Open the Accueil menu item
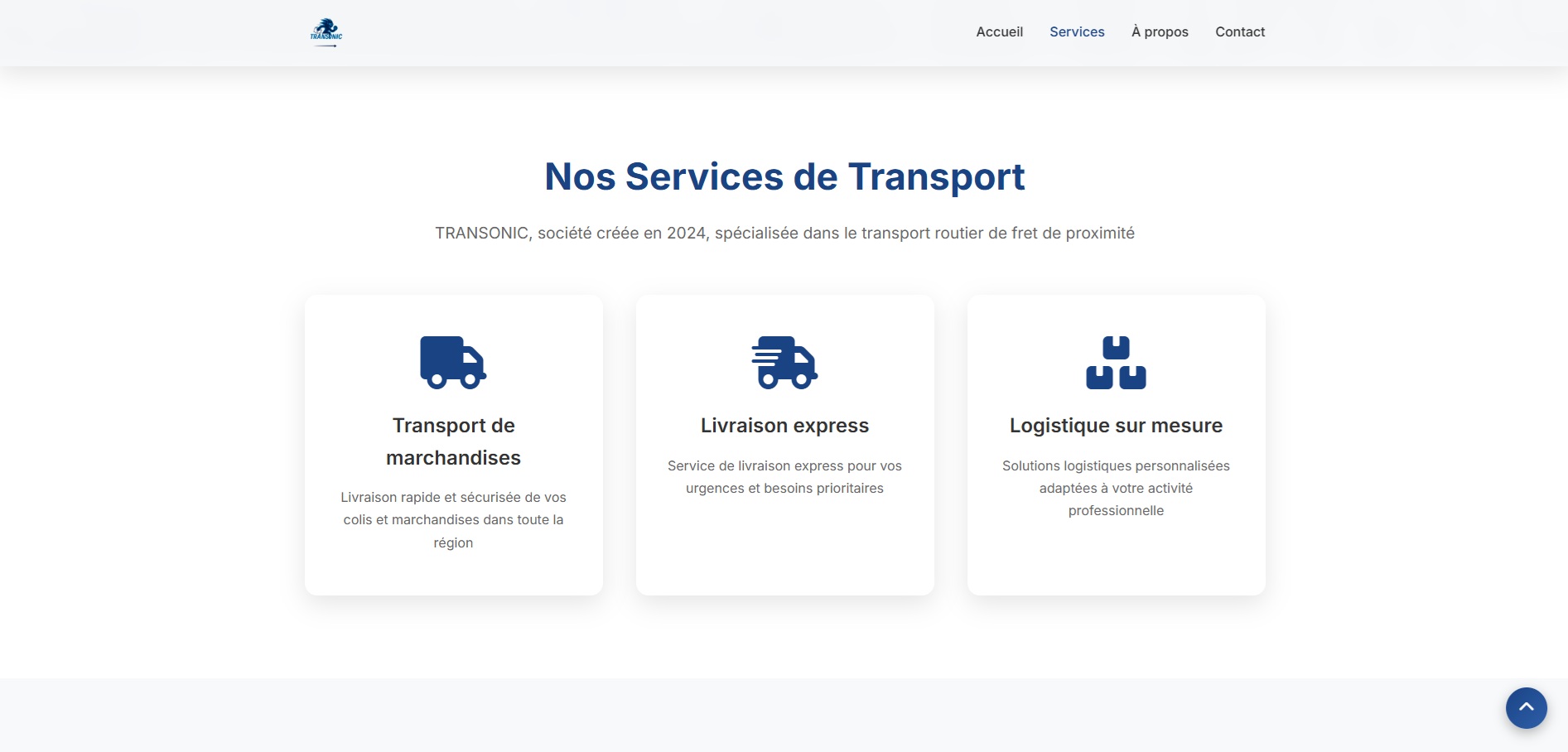This screenshot has height=752, width=1568. coord(999,31)
